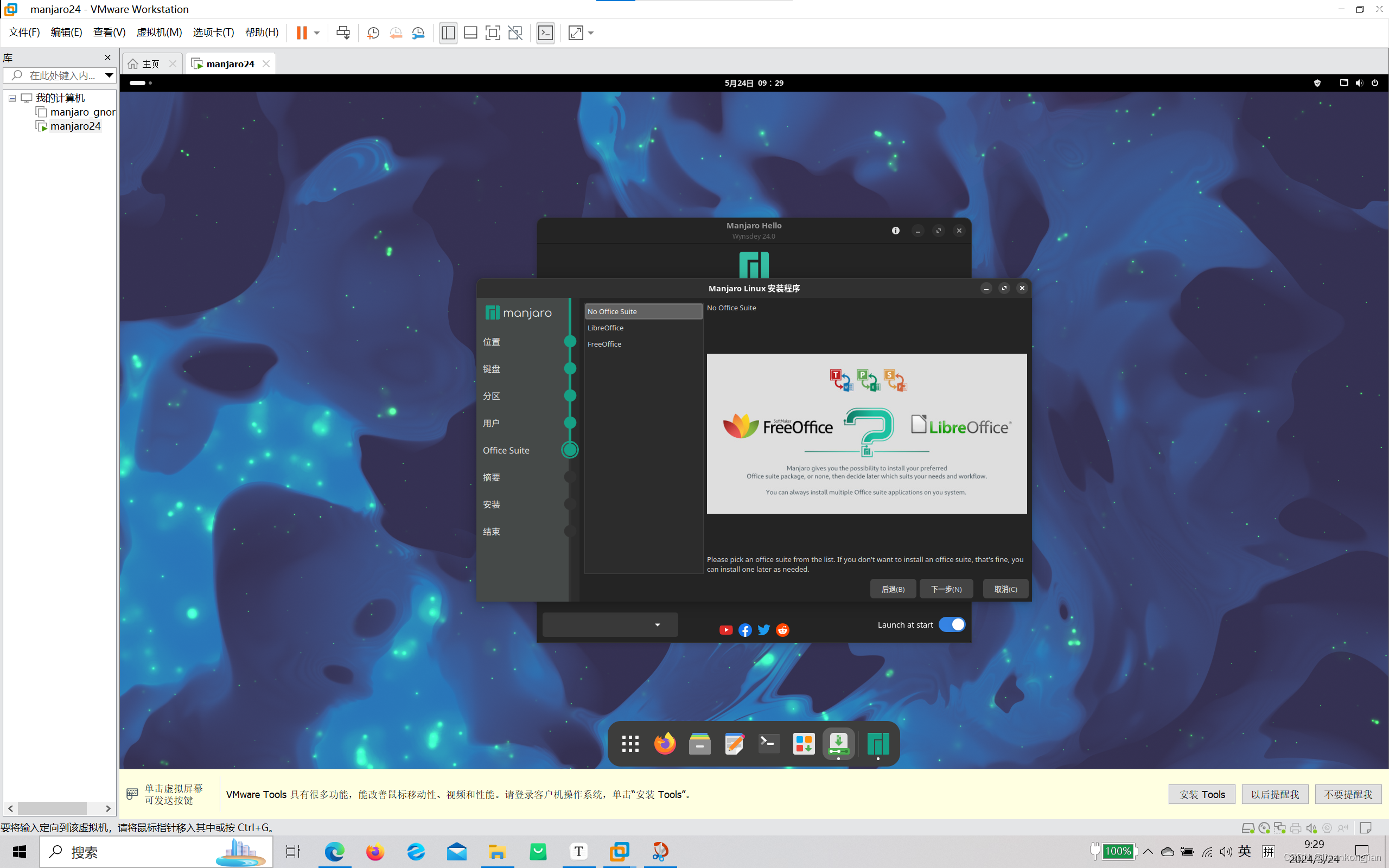The height and width of the screenshot is (868, 1389).
Task: Click the Manjaro Hello icon in the dock
Action: click(878, 743)
